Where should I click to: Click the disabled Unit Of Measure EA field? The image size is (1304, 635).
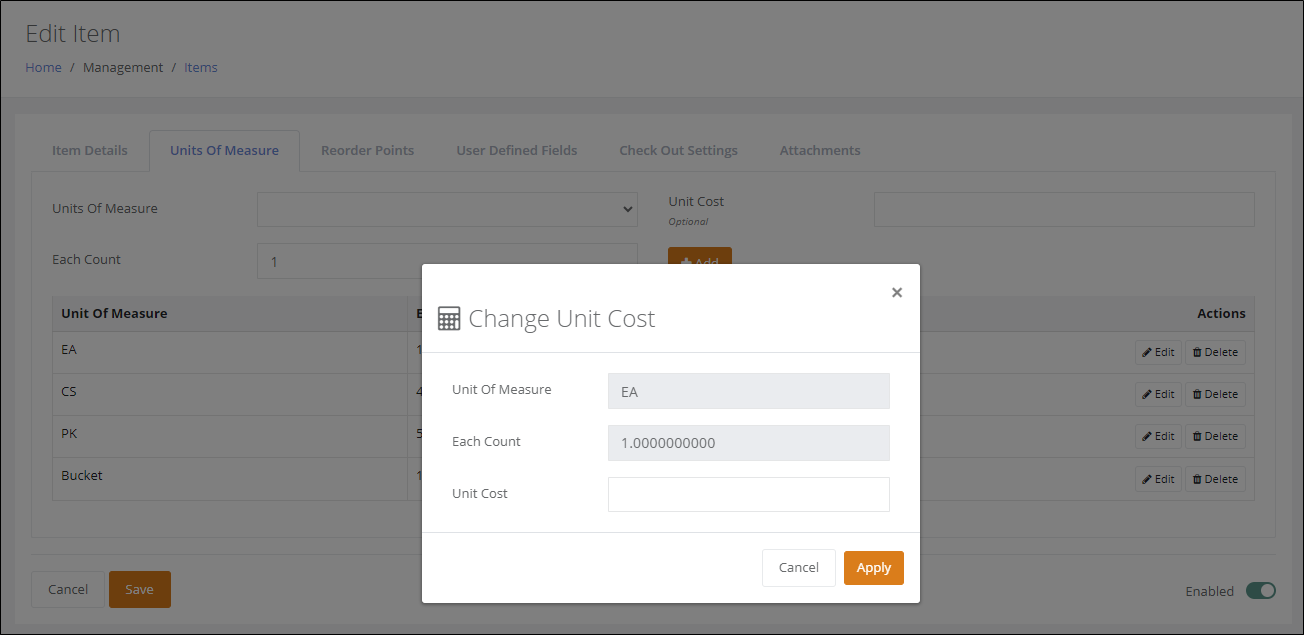(749, 391)
